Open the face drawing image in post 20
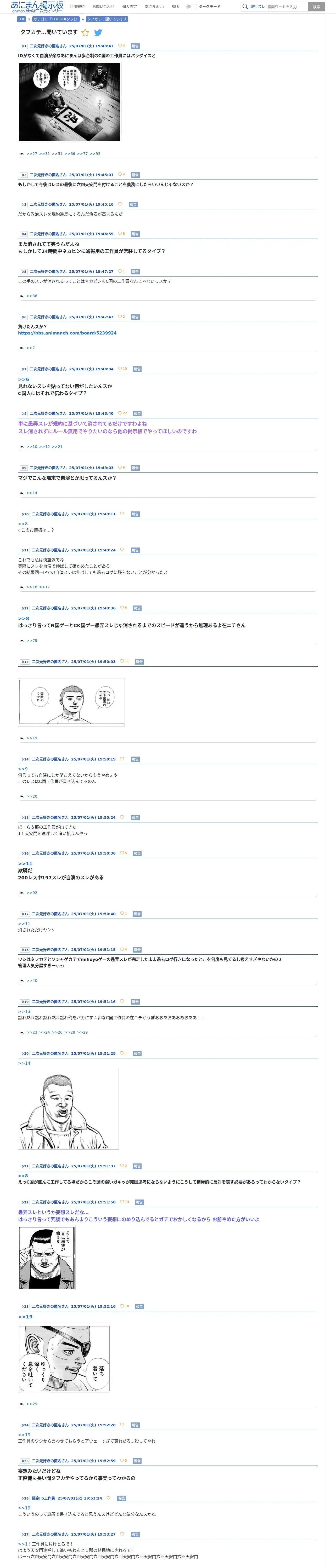Screen dimensions: 336x1568 [68, 1109]
